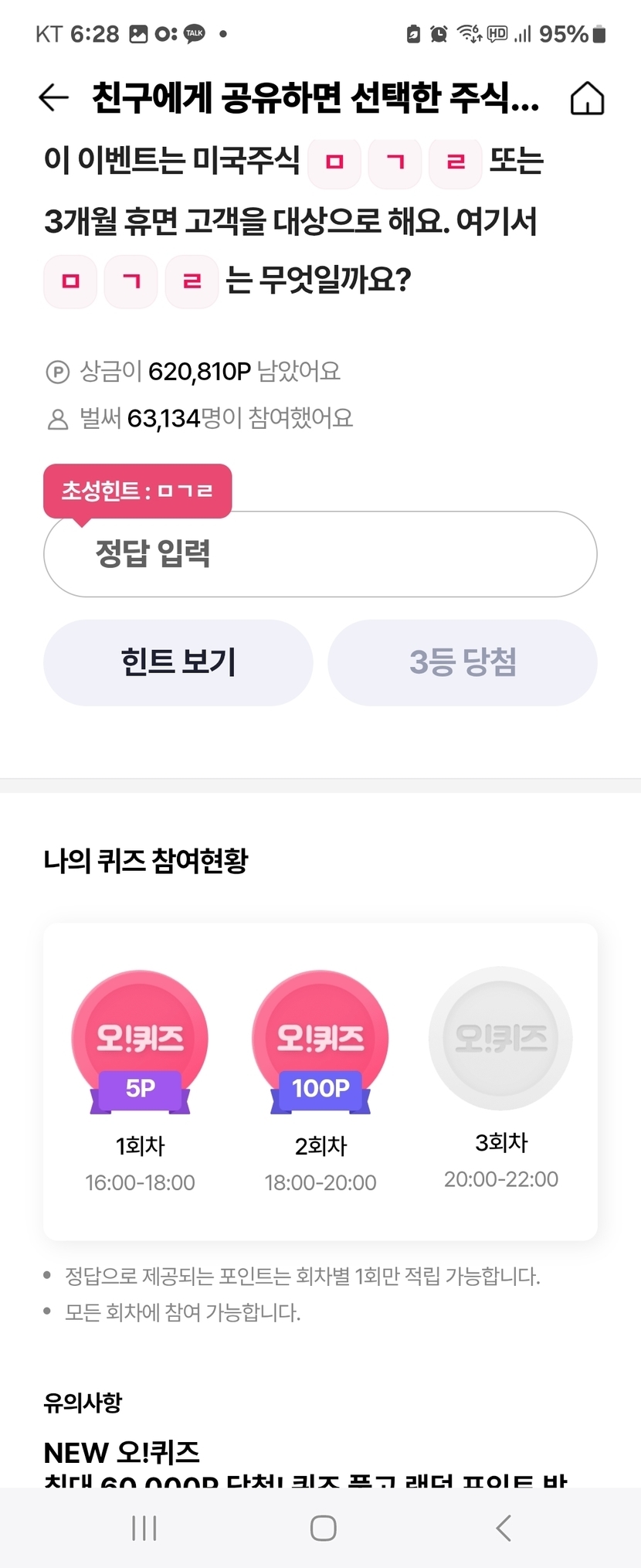Tap the 2회차 100P quiz badge
Screen dimensions: 641x1568
coord(320,1041)
